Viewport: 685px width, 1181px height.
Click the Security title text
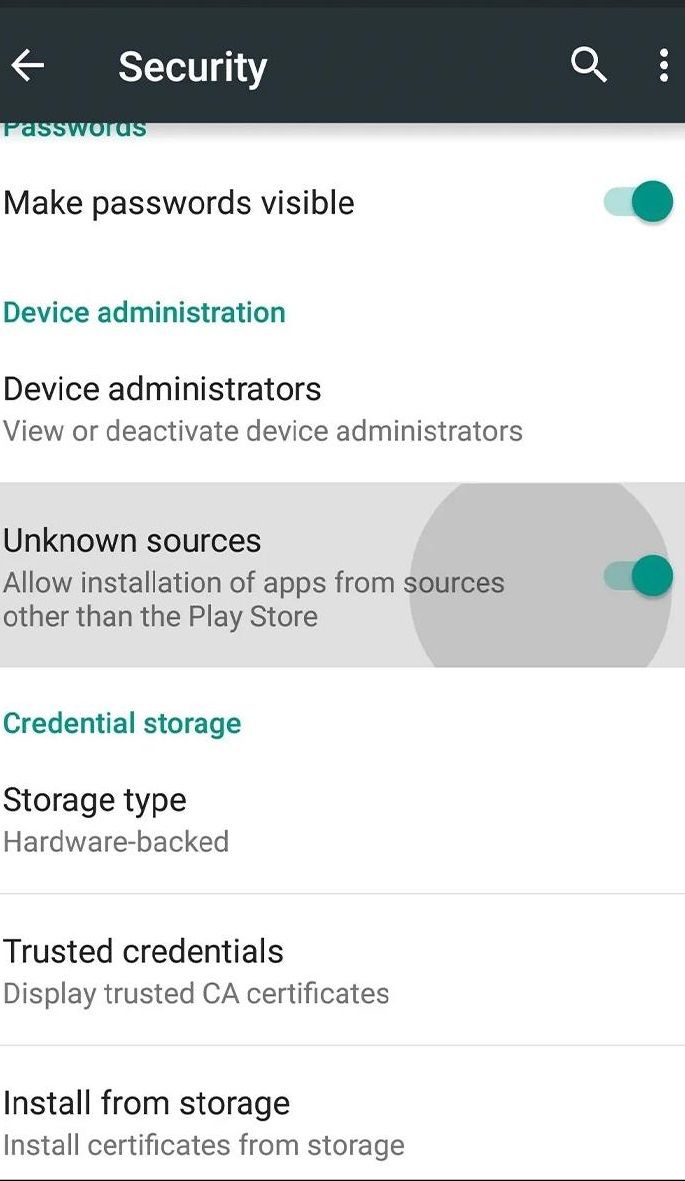pos(192,67)
